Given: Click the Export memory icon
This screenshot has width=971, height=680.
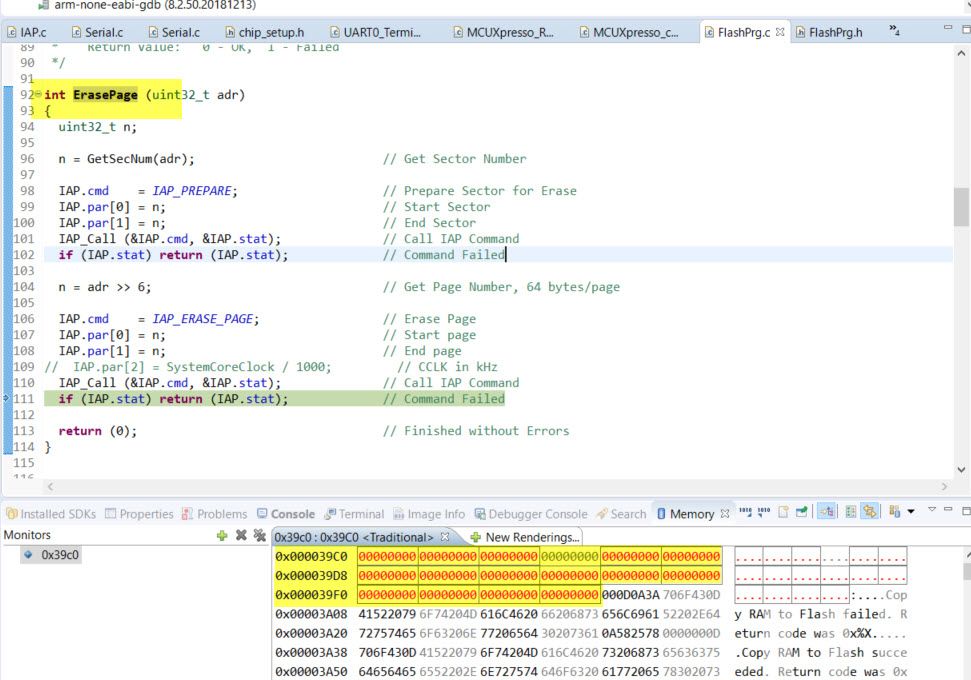Looking at the screenshot, I should tap(765, 513).
